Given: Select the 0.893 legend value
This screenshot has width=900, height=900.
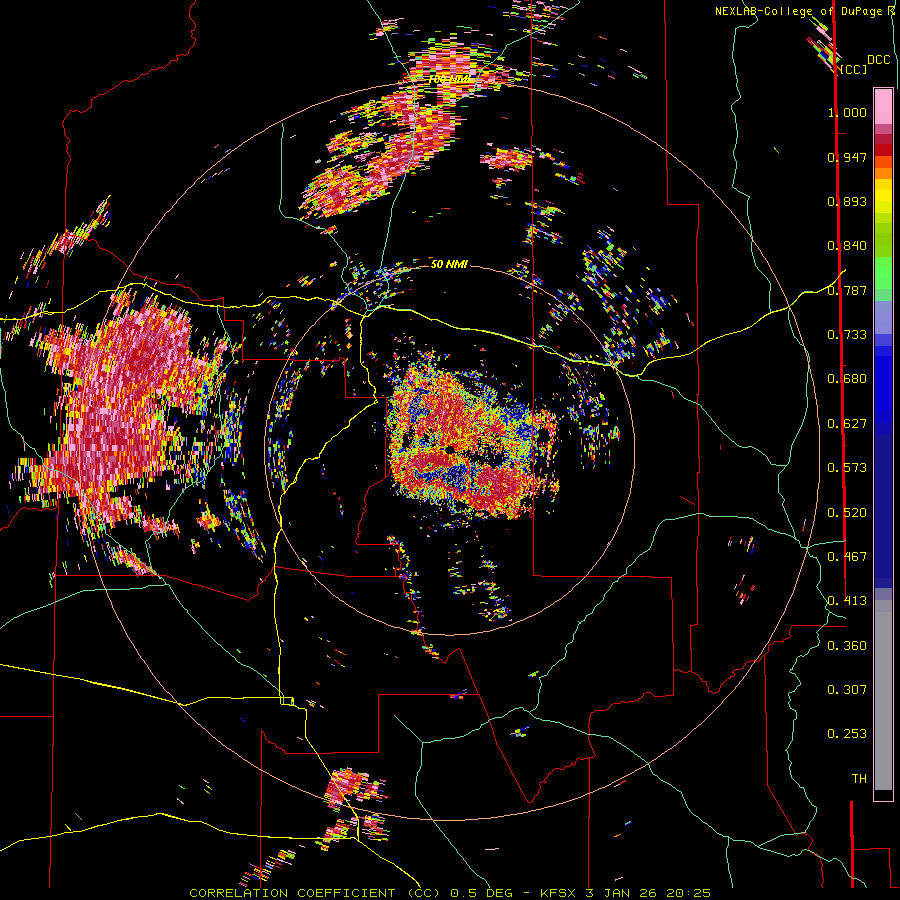Looking at the screenshot, I should click(847, 201).
